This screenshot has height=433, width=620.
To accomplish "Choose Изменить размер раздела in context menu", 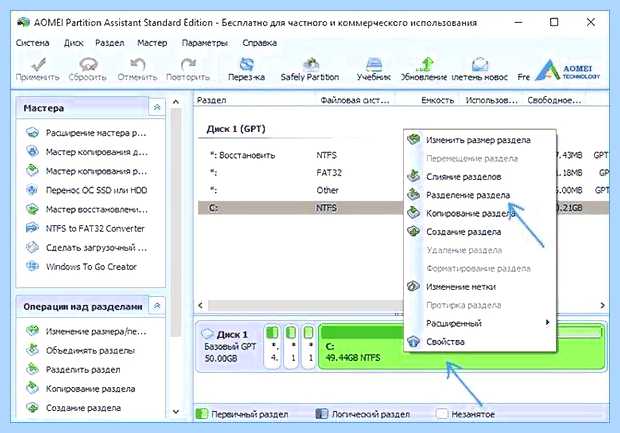I will (x=480, y=140).
